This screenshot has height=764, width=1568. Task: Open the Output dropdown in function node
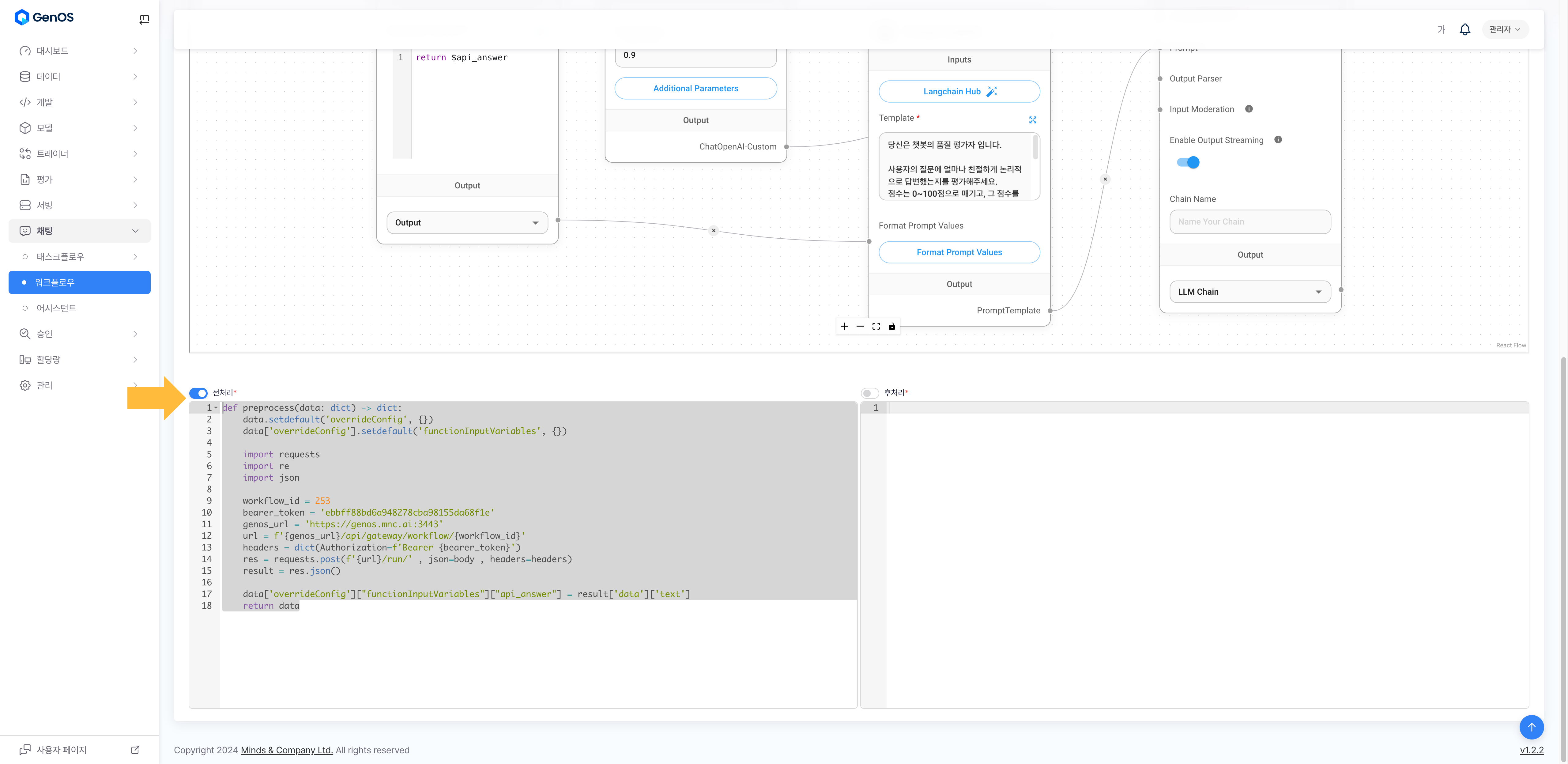467,223
